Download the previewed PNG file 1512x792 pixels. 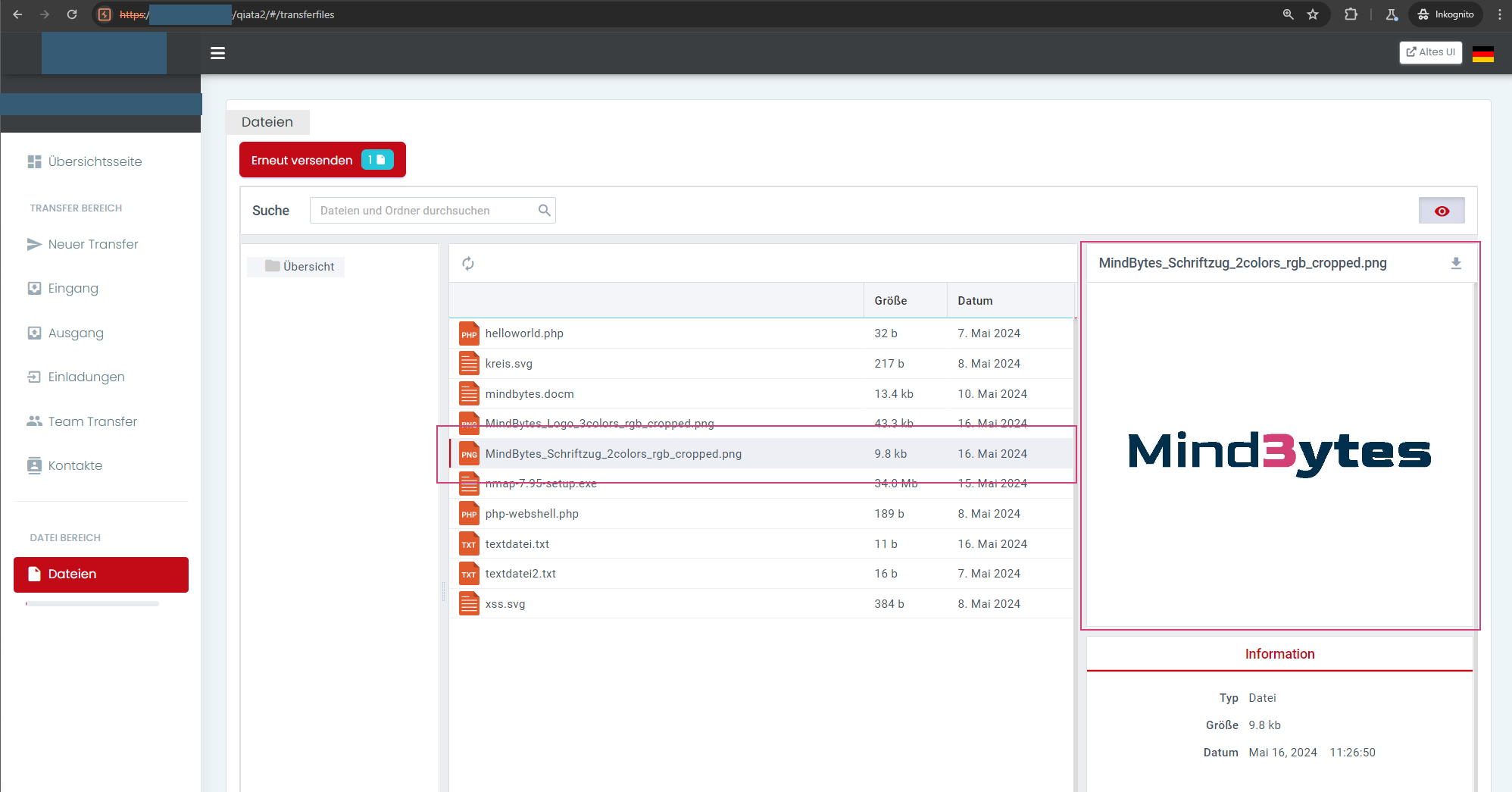pyautogui.click(x=1455, y=263)
